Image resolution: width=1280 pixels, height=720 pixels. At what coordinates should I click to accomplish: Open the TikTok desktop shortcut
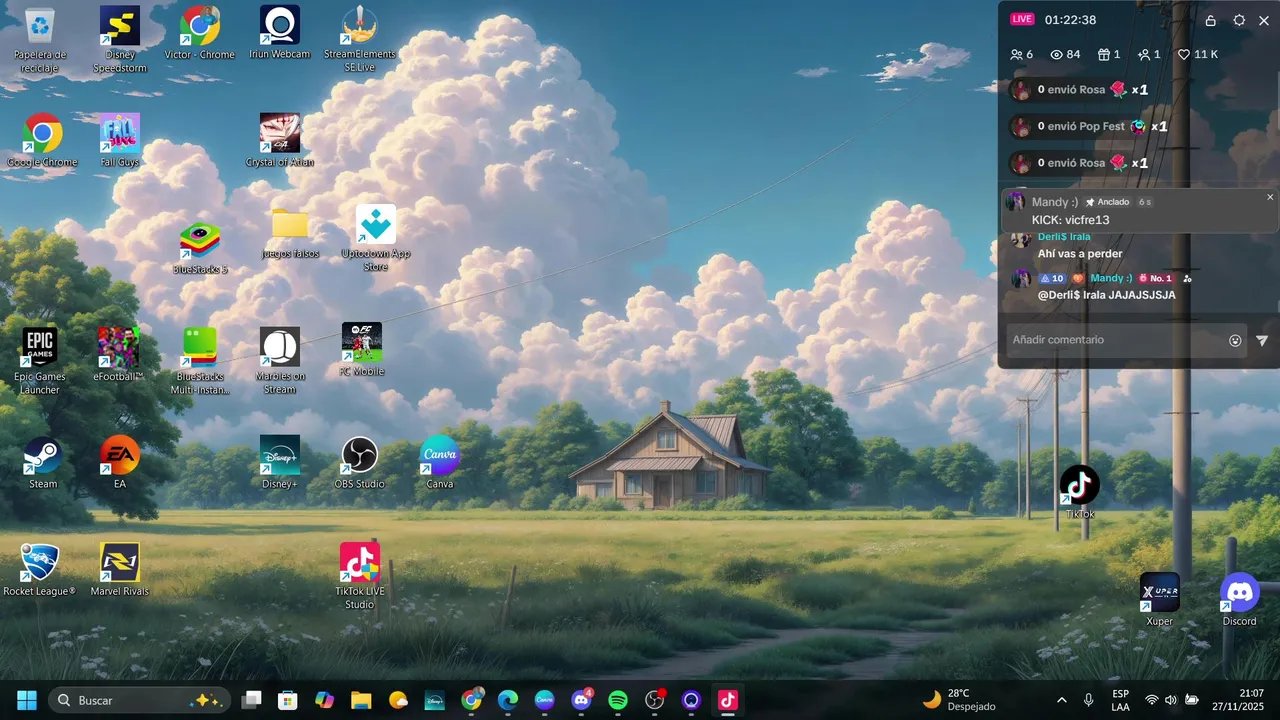1080,493
